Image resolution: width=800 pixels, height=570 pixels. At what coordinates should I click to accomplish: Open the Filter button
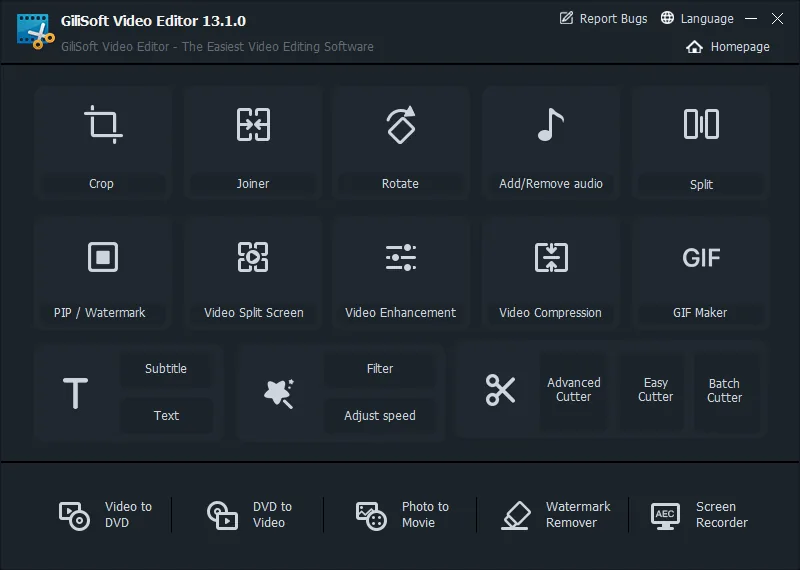(x=380, y=369)
